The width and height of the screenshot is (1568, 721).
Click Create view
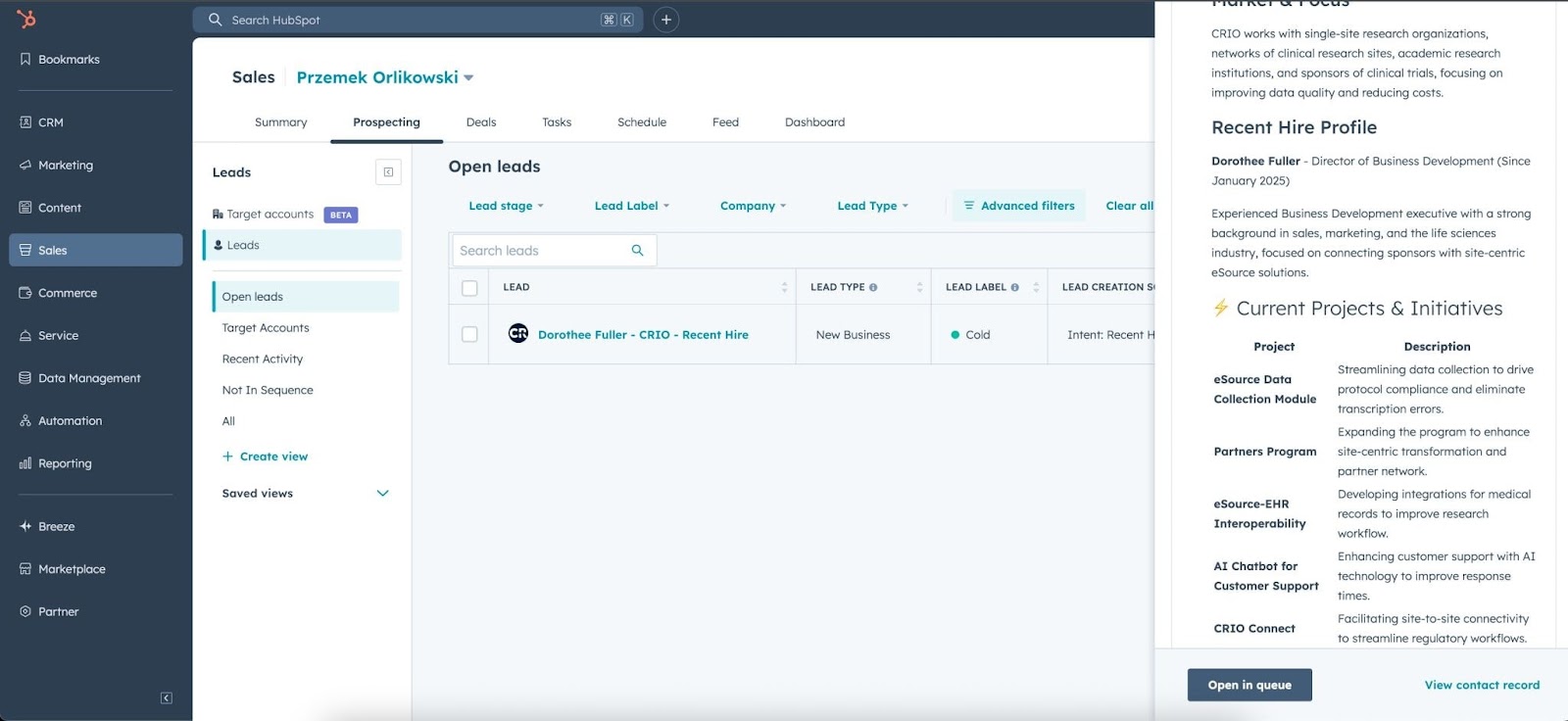coord(265,457)
